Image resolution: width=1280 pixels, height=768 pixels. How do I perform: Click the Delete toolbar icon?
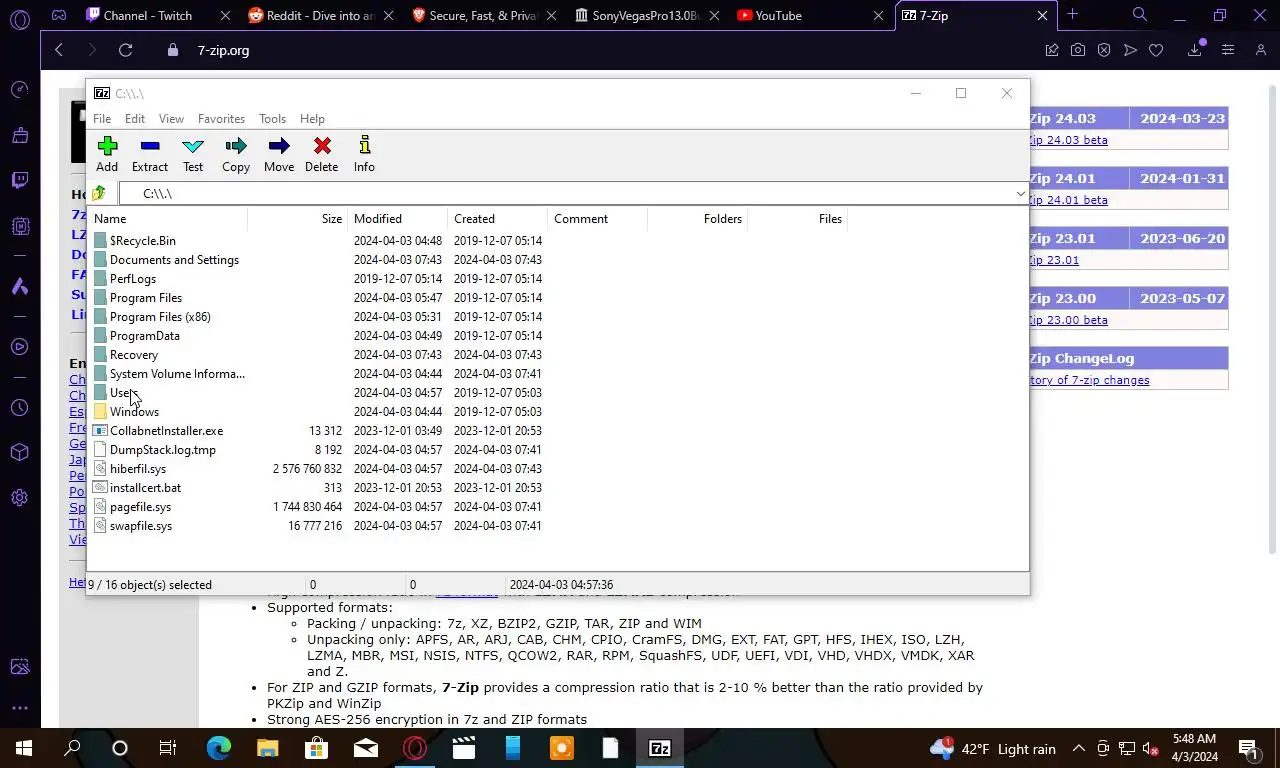point(322,146)
